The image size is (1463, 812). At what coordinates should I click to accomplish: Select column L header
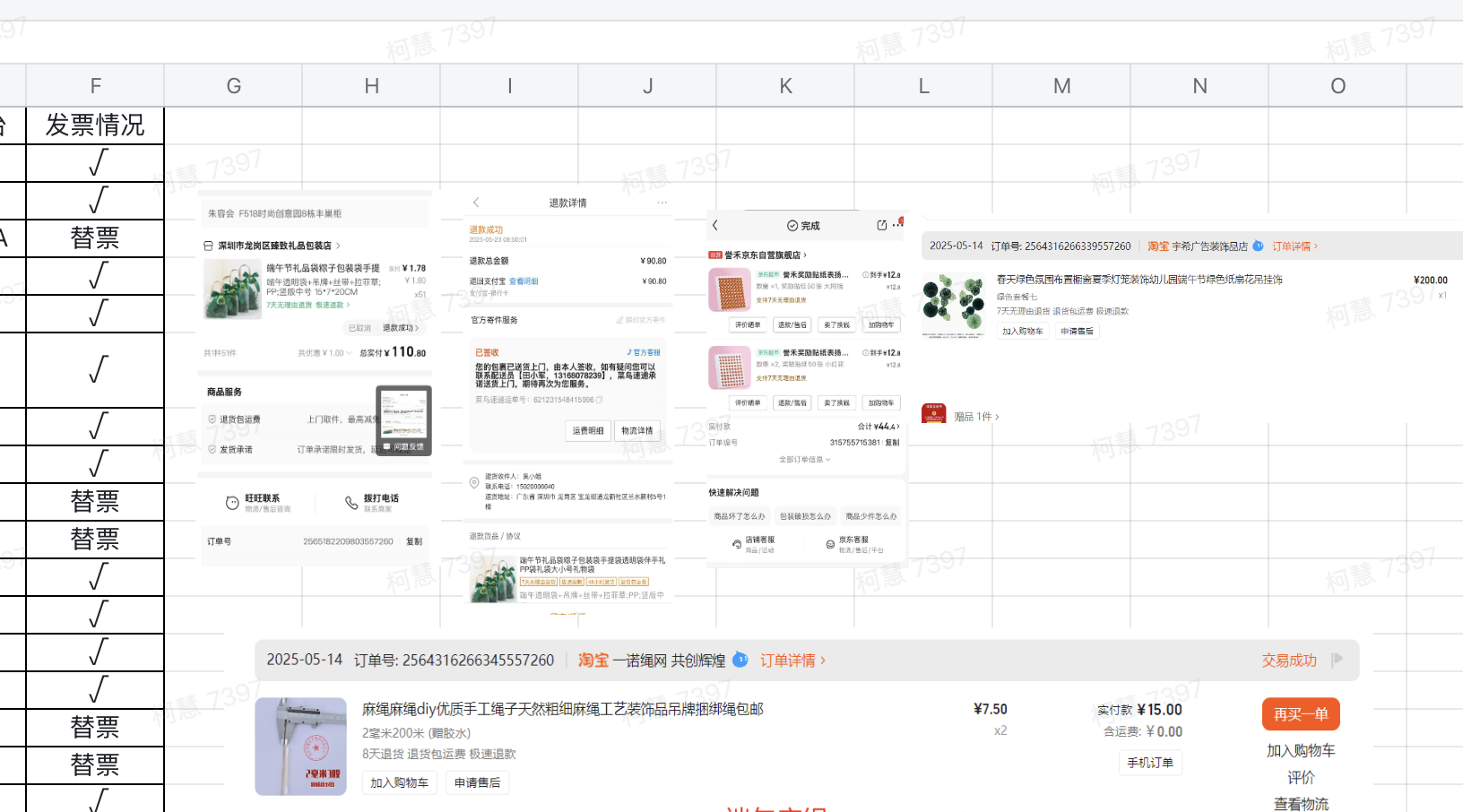point(923,86)
